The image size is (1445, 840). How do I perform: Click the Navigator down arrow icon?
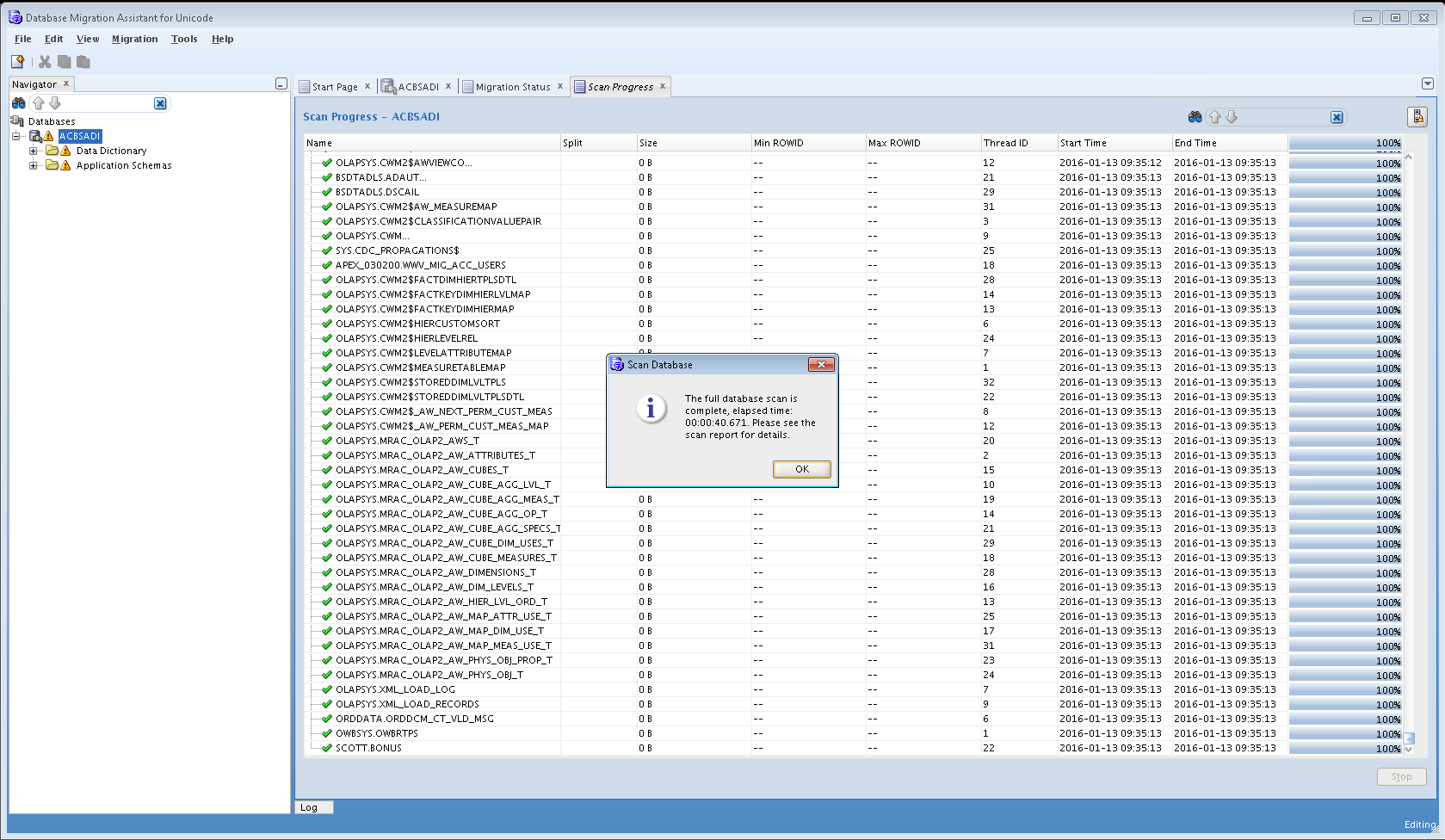pyautogui.click(x=55, y=103)
